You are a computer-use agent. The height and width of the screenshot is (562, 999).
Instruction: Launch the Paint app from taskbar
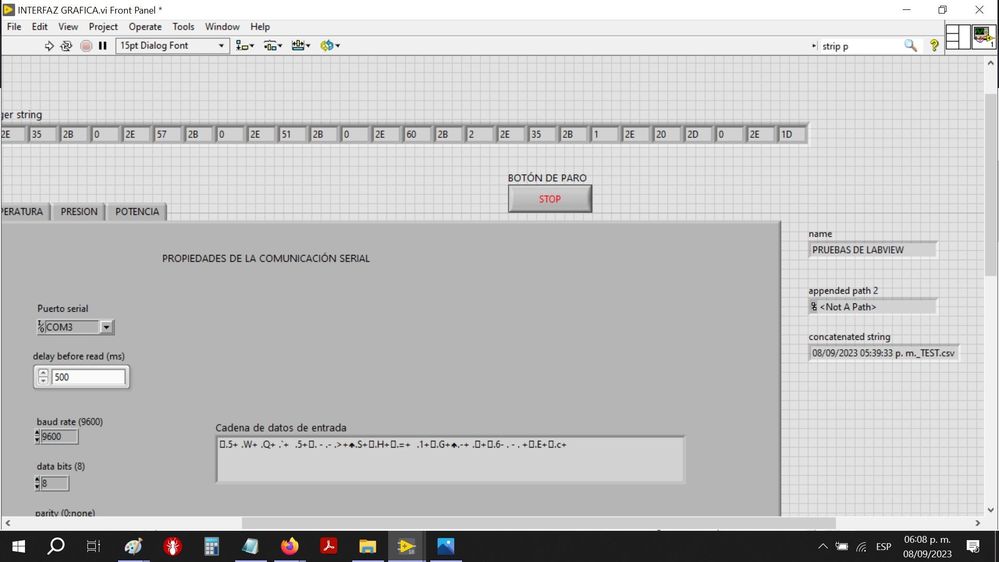click(x=134, y=546)
